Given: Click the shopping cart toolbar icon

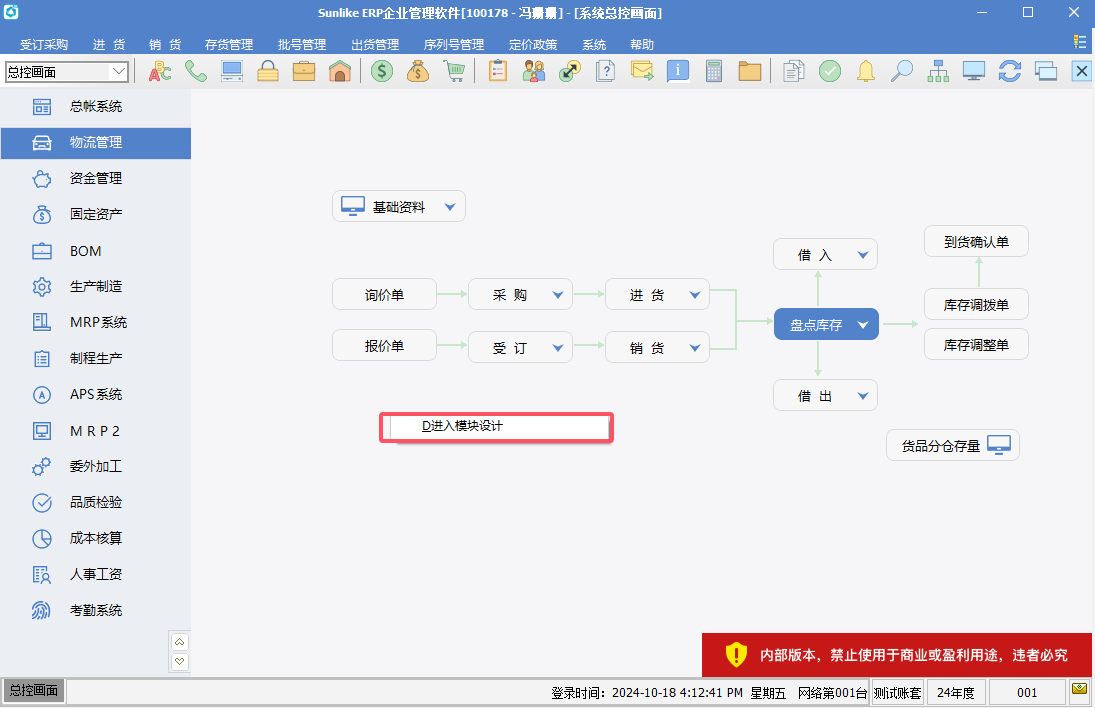Looking at the screenshot, I should [x=455, y=71].
